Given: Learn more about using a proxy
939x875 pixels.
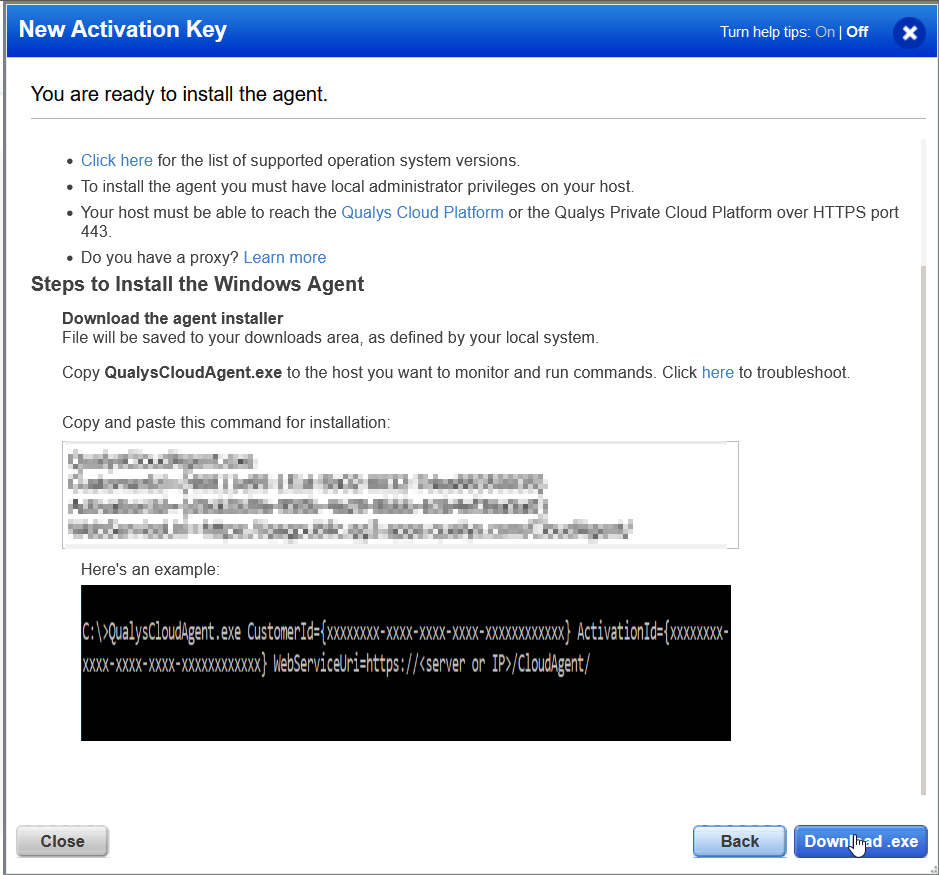Looking at the screenshot, I should point(284,257).
